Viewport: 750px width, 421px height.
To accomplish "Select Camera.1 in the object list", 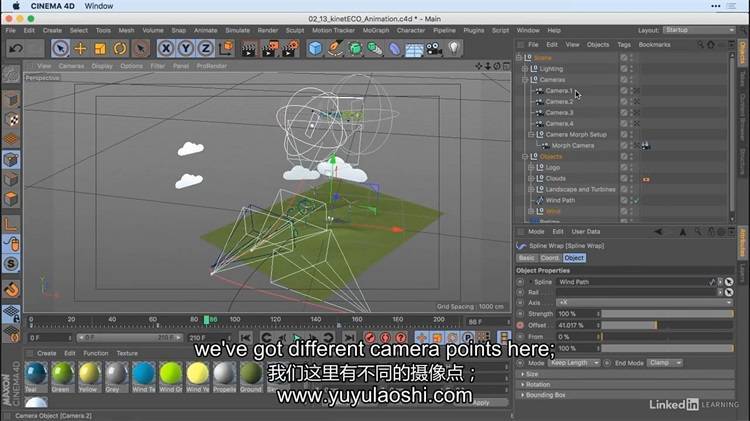I will point(559,91).
